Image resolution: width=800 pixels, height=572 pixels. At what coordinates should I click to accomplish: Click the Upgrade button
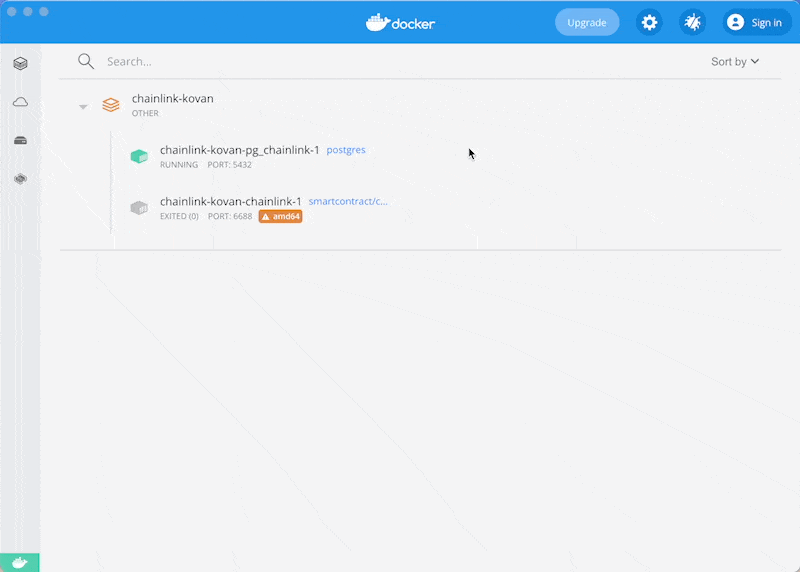pos(587,22)
